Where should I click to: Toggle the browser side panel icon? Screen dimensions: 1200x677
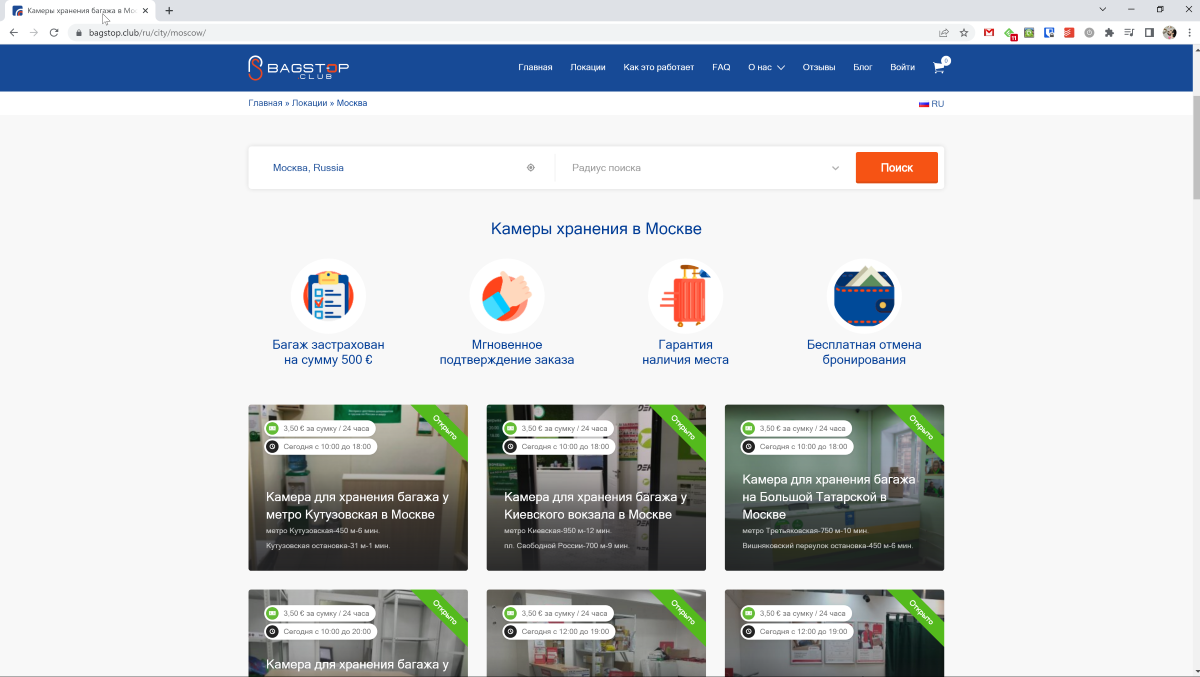tap(1149, 32)
